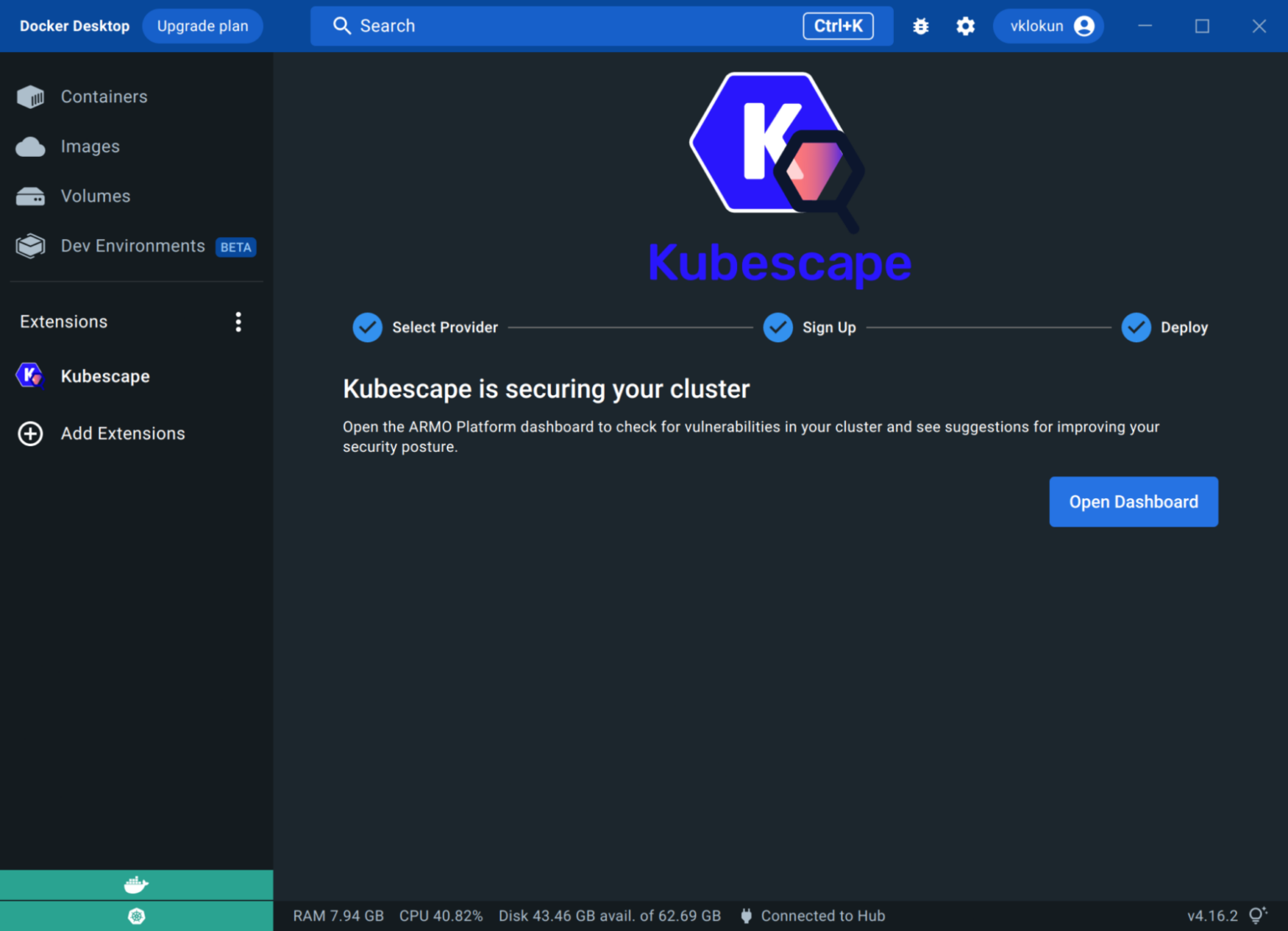Open Docker Desktop settings gear
1288x931 pixels.
[965, 26]
